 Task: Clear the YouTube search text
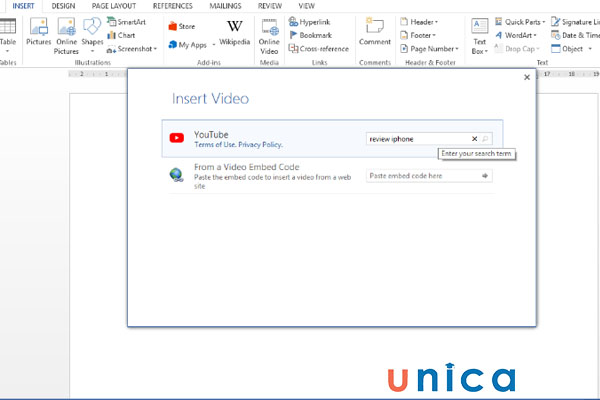[x=474, y=139]
